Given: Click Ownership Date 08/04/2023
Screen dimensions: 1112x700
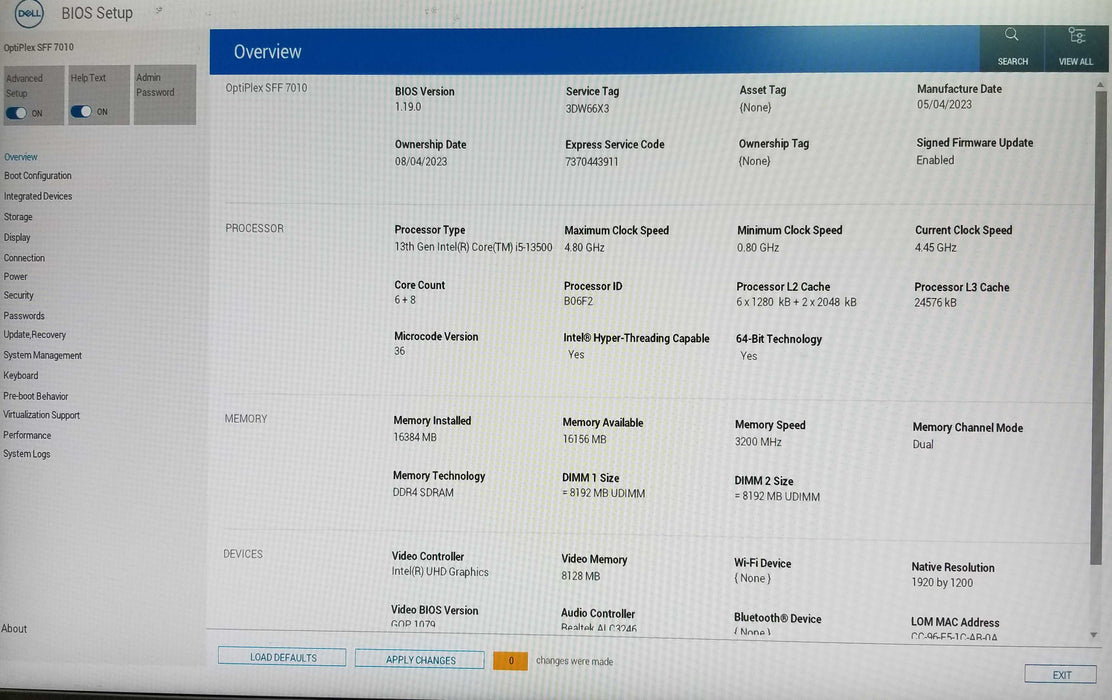Looking at the screenshot, I should 421,161.
